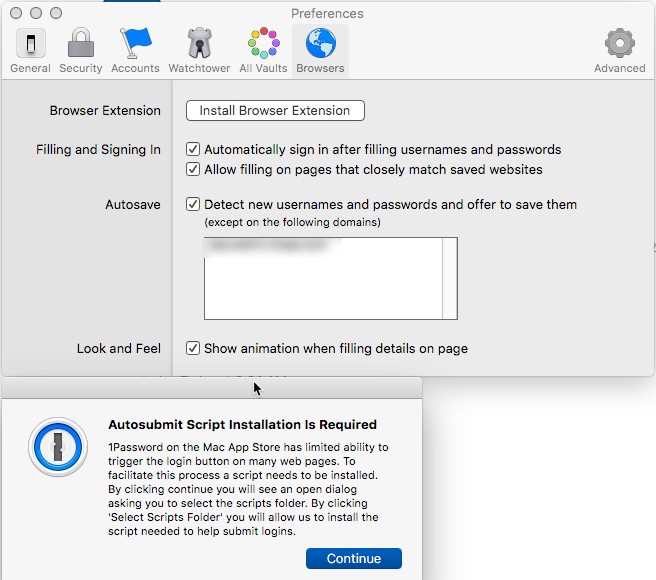The width and height of the screenshot is (656, 580).
Task: Click Continue in the Autosubmit dialog
Action: (354, 558)
